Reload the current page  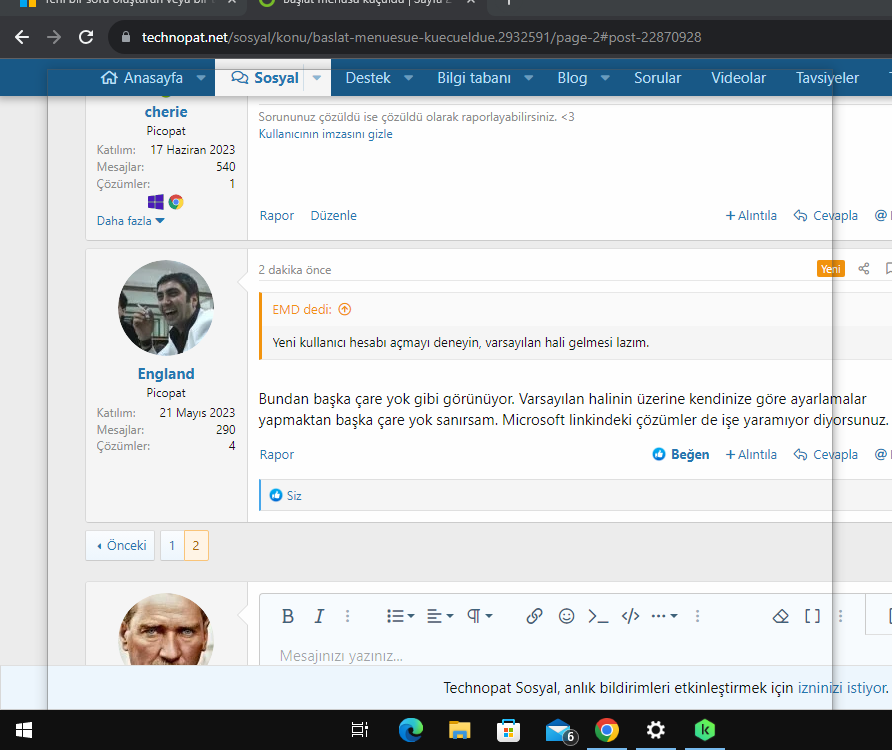(x=86, y=38)
